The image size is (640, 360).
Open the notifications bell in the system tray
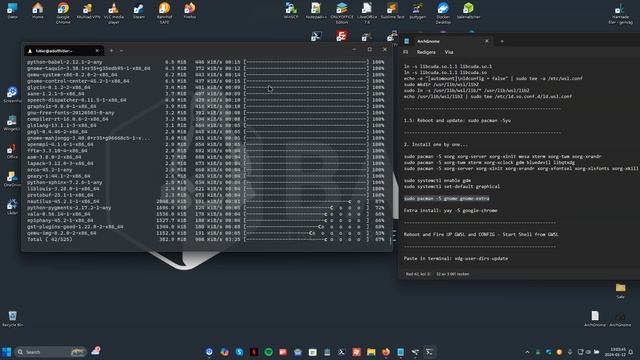(x=631, y=352)
